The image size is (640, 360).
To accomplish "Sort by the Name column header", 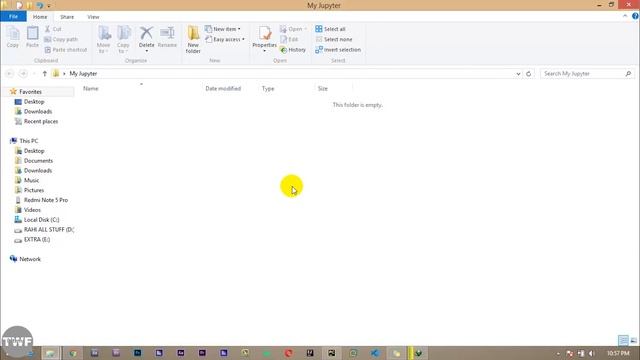I will click(x=91, y=89).
